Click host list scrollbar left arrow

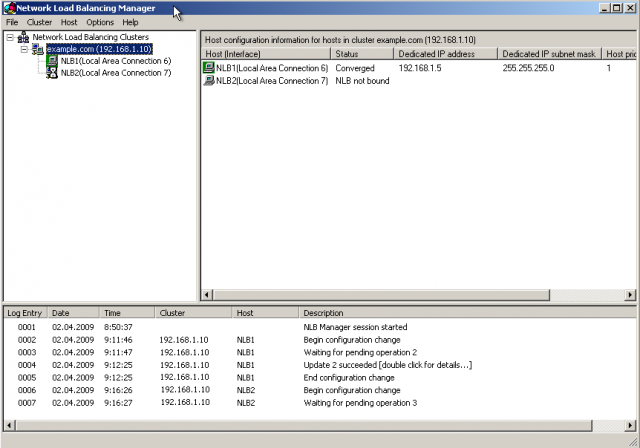(x=207, y=295)
